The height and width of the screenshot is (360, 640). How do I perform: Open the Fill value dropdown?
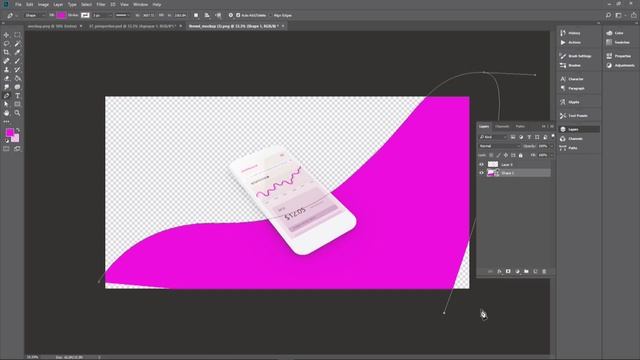pos(551,155)
